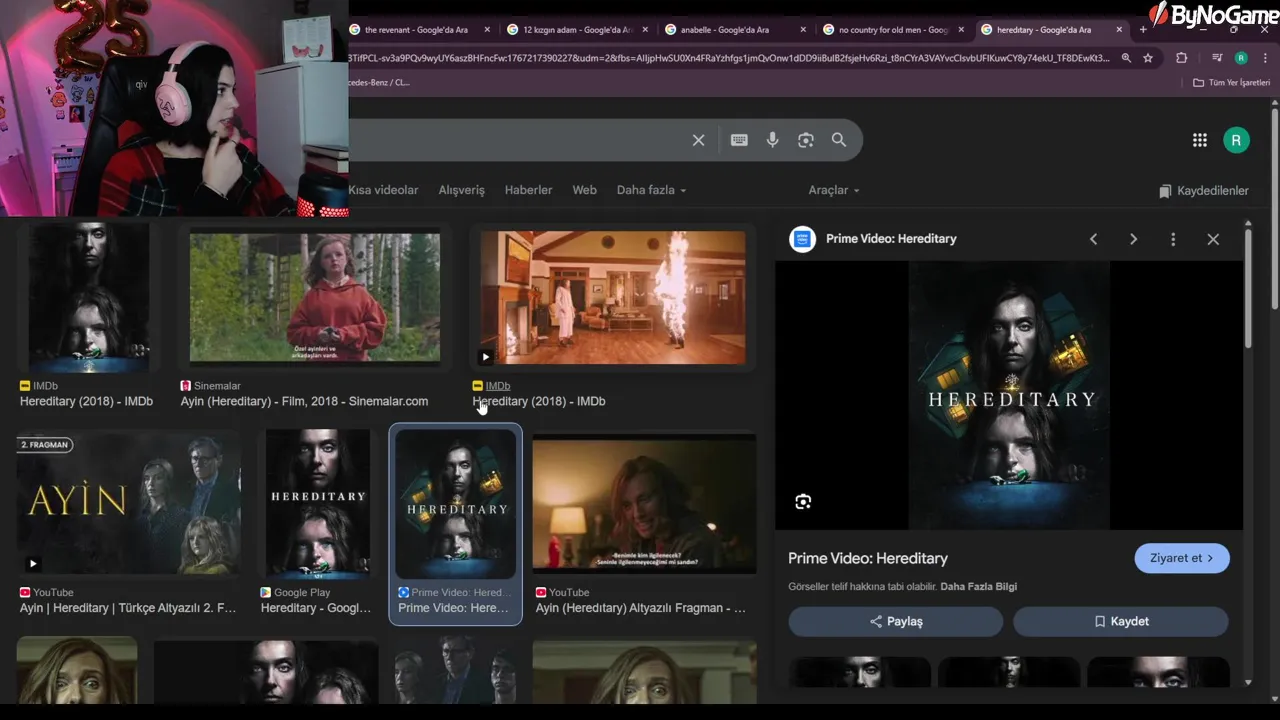Image resolution: width=1280 pixels, height=720 pixels.
Task: Click the browser address bar URL
Action: [728, 58]
